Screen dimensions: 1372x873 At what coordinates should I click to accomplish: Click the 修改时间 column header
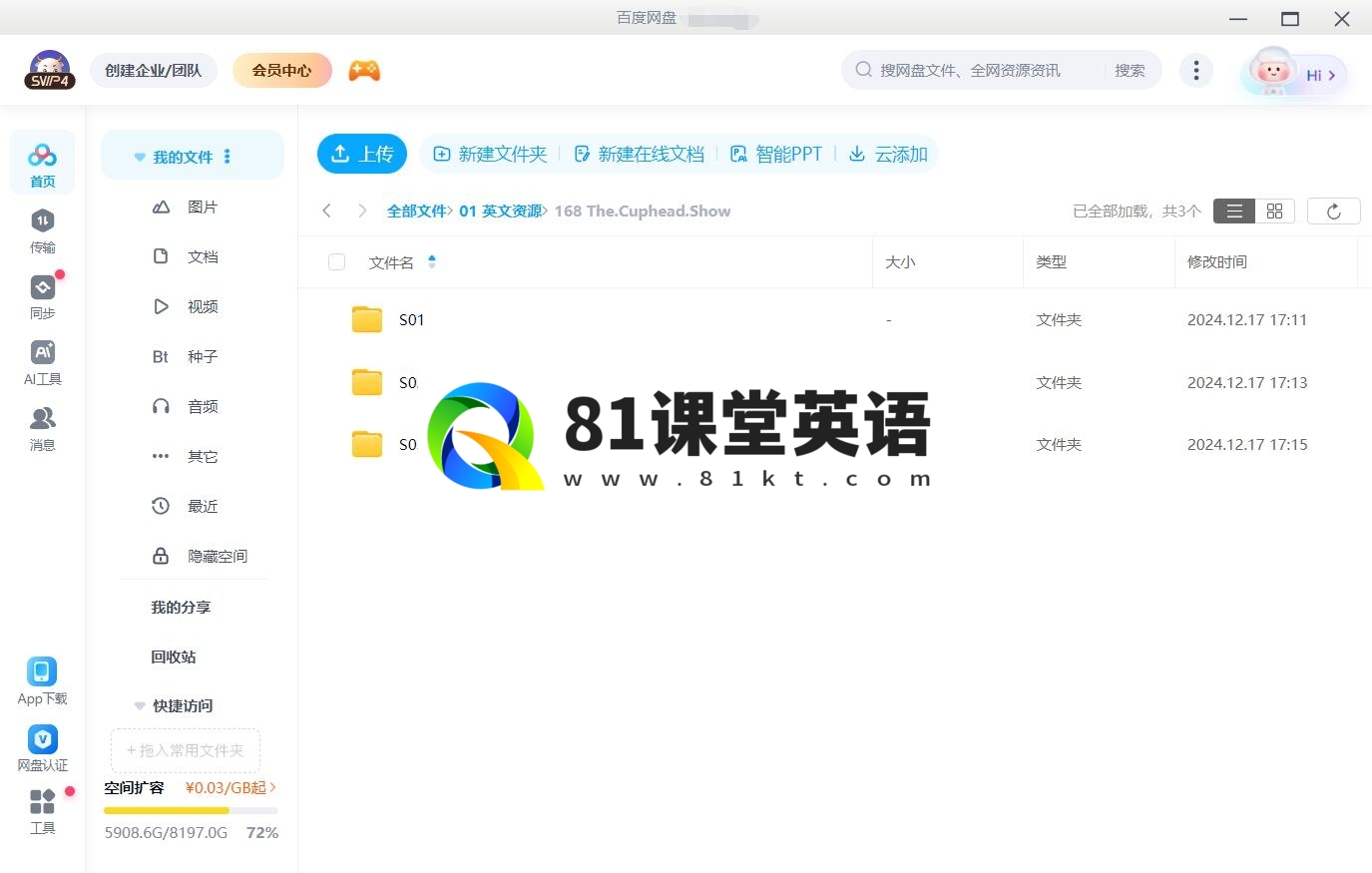click(1216, 262)
